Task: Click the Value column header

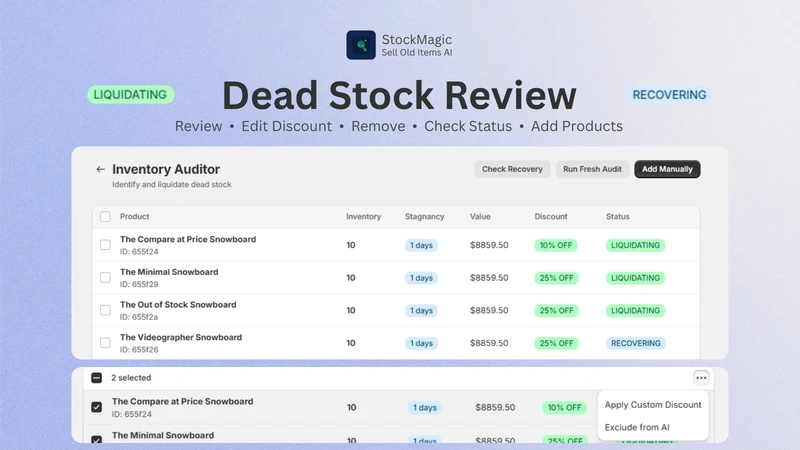Action: pyautogui.click(x=480, y=216)
